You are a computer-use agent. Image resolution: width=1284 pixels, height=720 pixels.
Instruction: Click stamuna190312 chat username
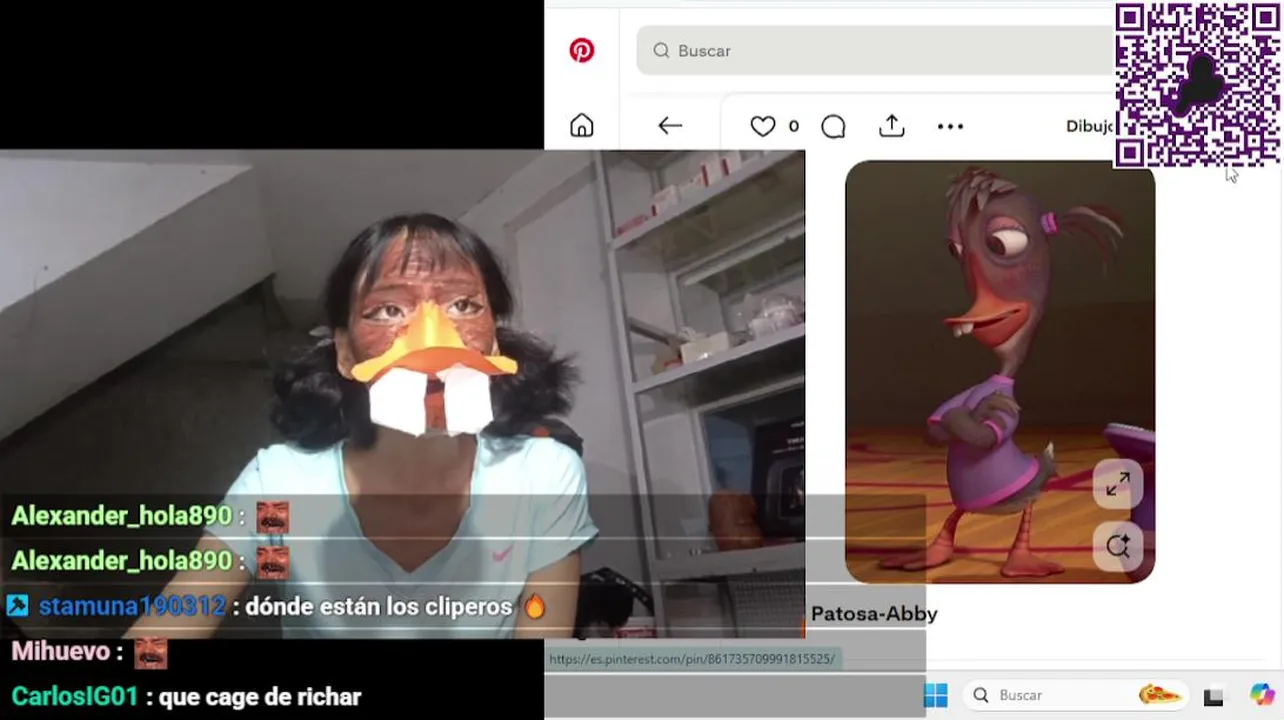[132, 606]
